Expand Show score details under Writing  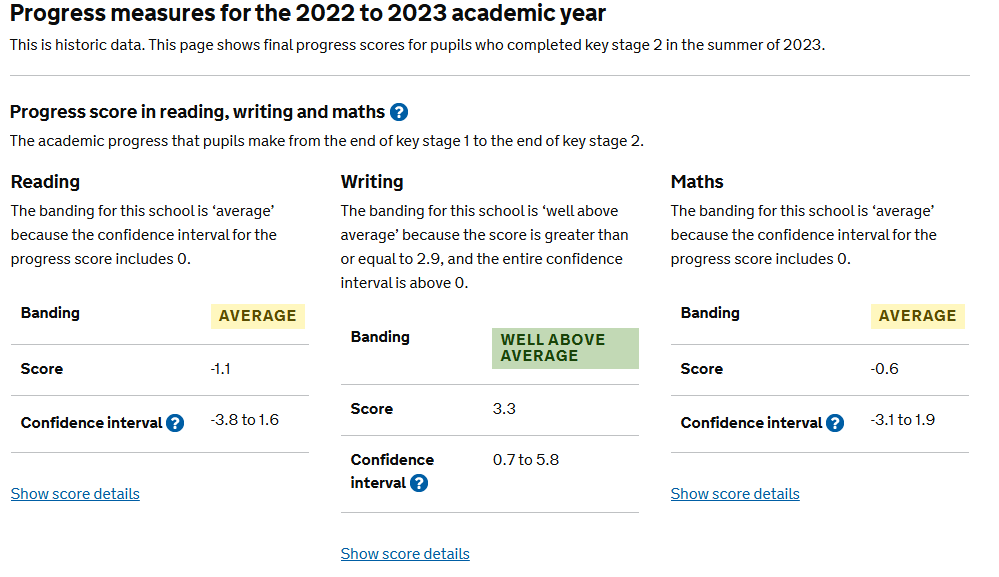point(405,553)
